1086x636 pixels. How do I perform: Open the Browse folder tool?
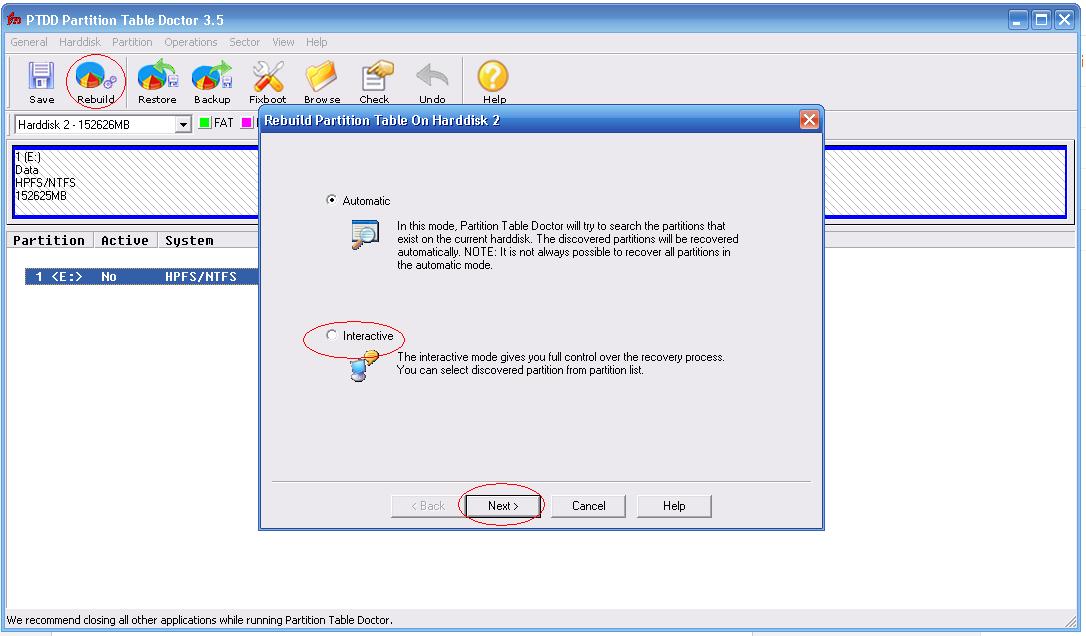pyautogui.click(x=322, y=82)
